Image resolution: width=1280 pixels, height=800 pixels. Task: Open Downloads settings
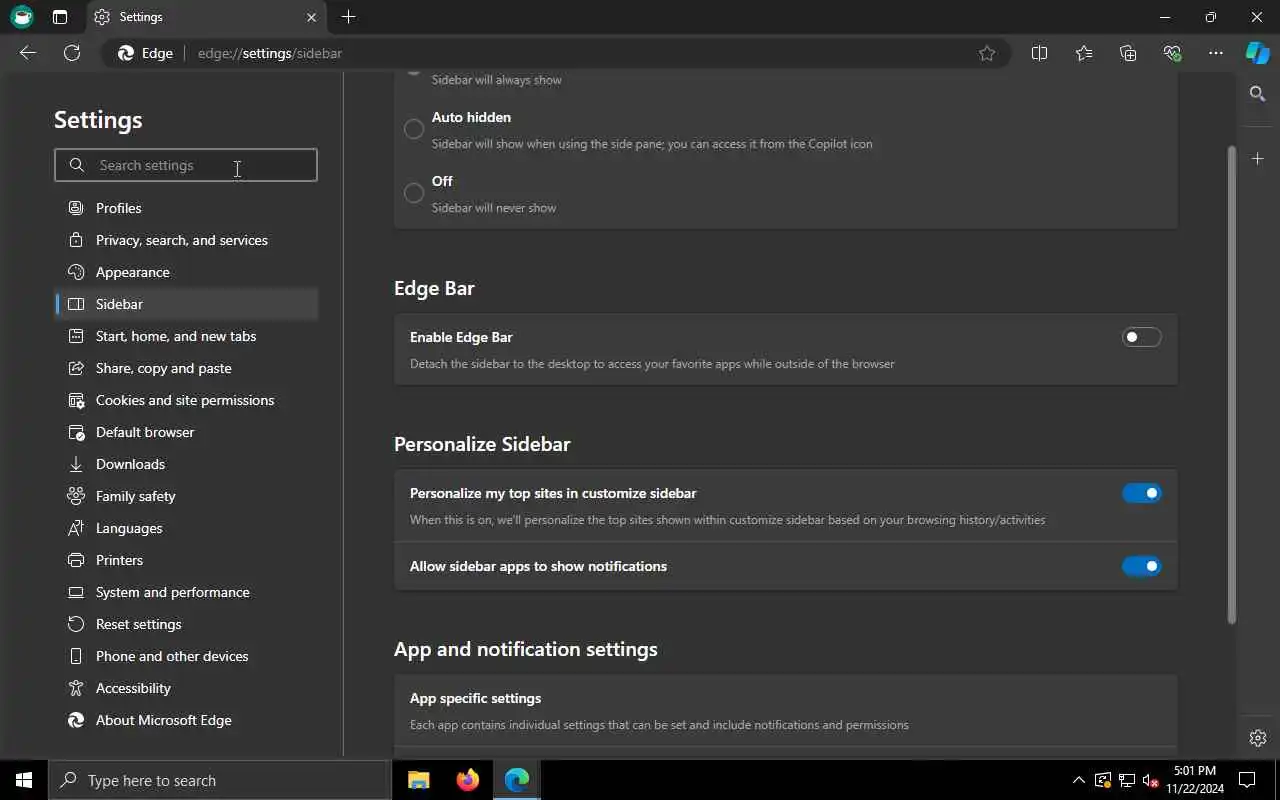tap(186, 464)
